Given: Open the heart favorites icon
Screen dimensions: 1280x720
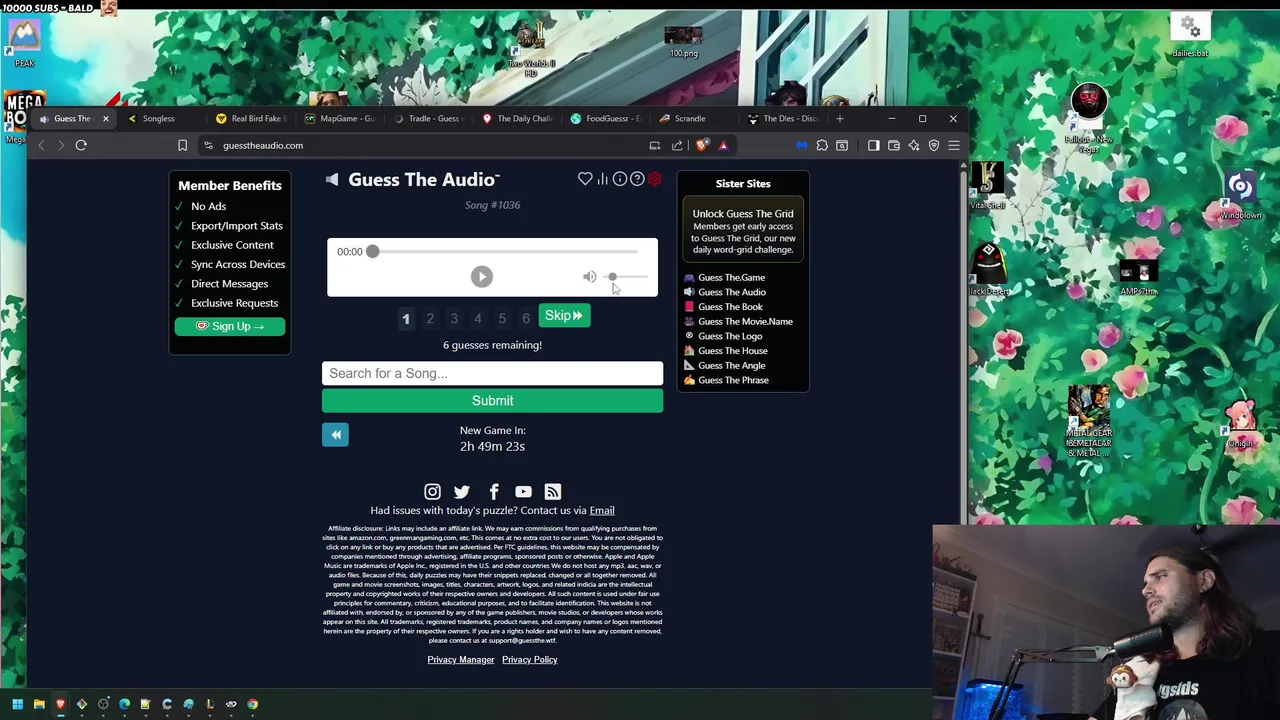Looking at the screenshot, I should (x=585, y=179).
